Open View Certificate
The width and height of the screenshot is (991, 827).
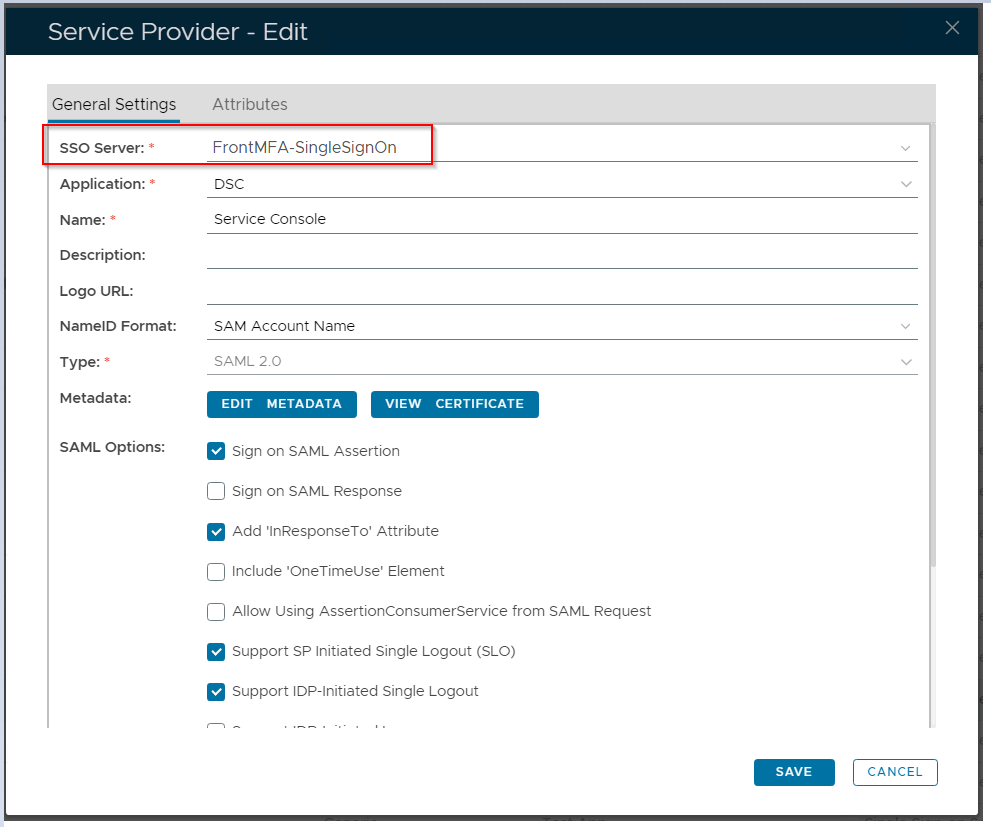coord(454,404)
